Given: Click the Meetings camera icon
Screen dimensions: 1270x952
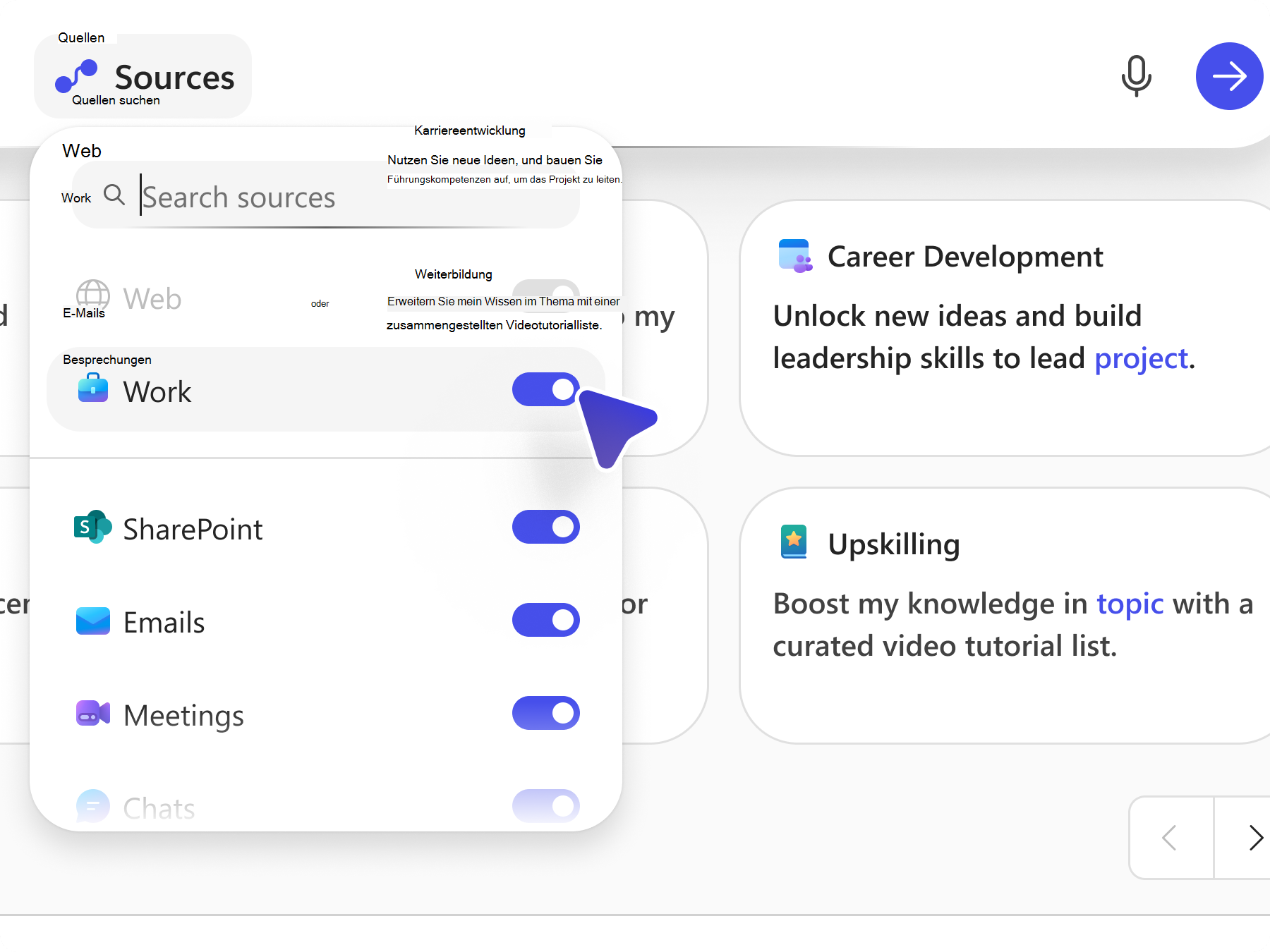Looking at the screenshot, I should point(93,714).
